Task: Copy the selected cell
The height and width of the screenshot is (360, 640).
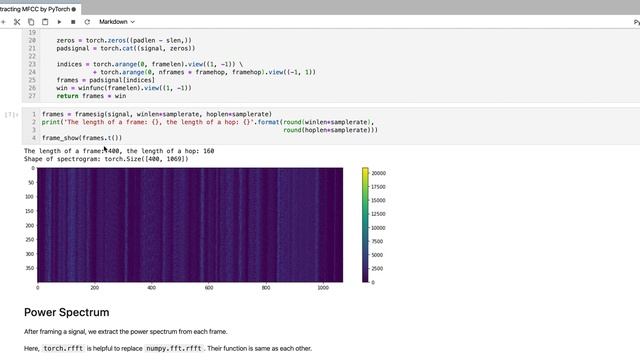Action: point(31,22)
